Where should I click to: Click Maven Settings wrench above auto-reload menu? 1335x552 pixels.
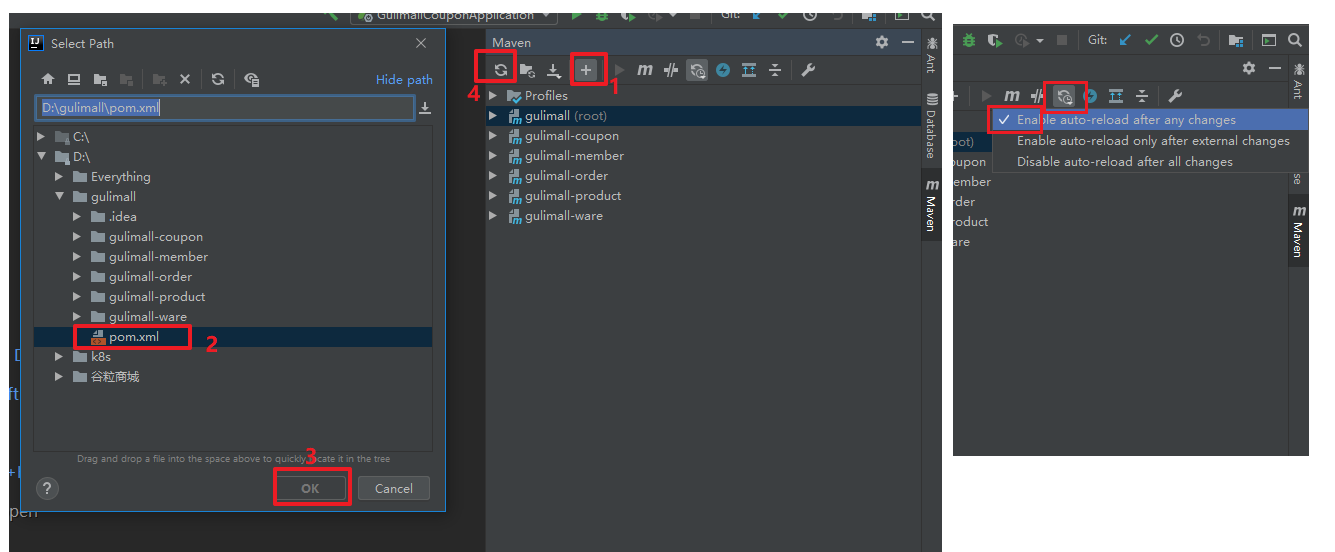tap(1175, 96)
